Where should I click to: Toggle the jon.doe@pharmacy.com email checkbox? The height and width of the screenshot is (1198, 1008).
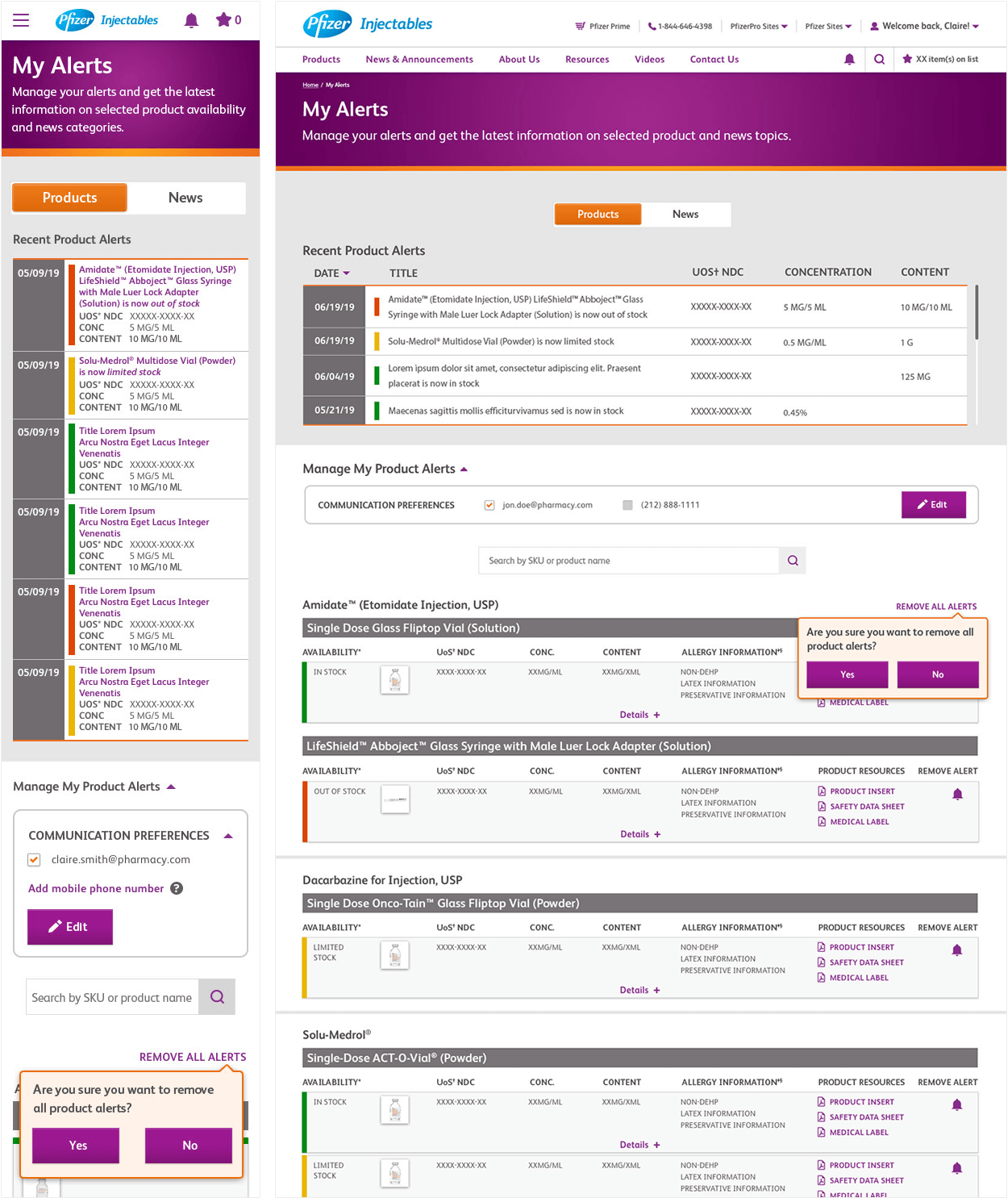[489, 505]
